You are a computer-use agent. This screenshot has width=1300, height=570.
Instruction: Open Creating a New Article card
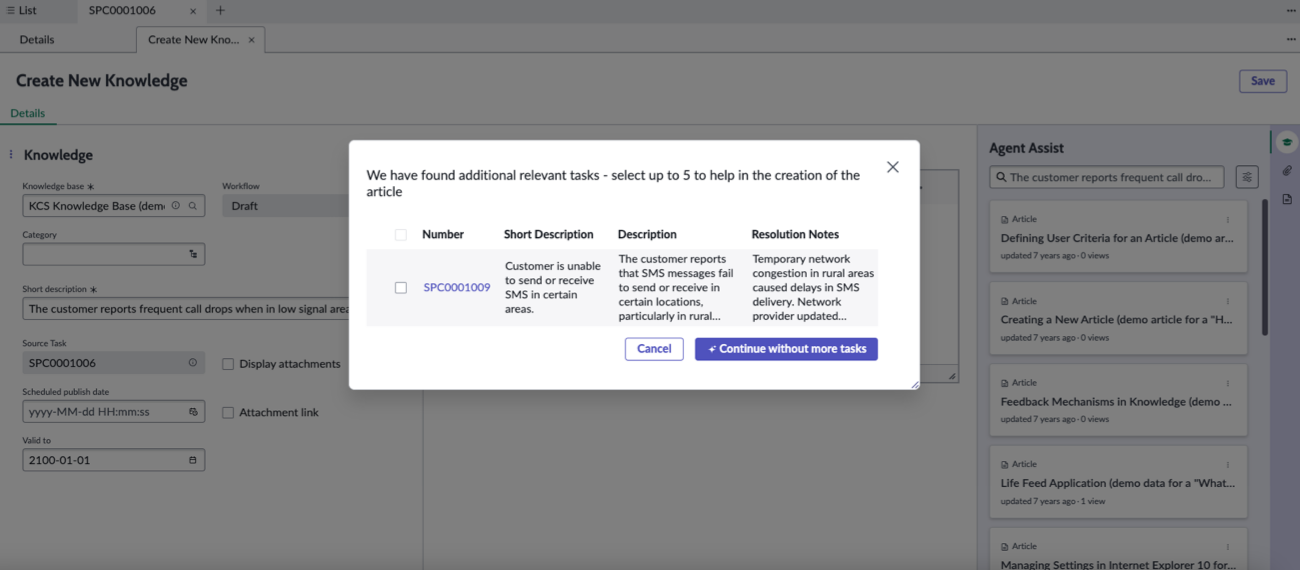point(1118,319)
